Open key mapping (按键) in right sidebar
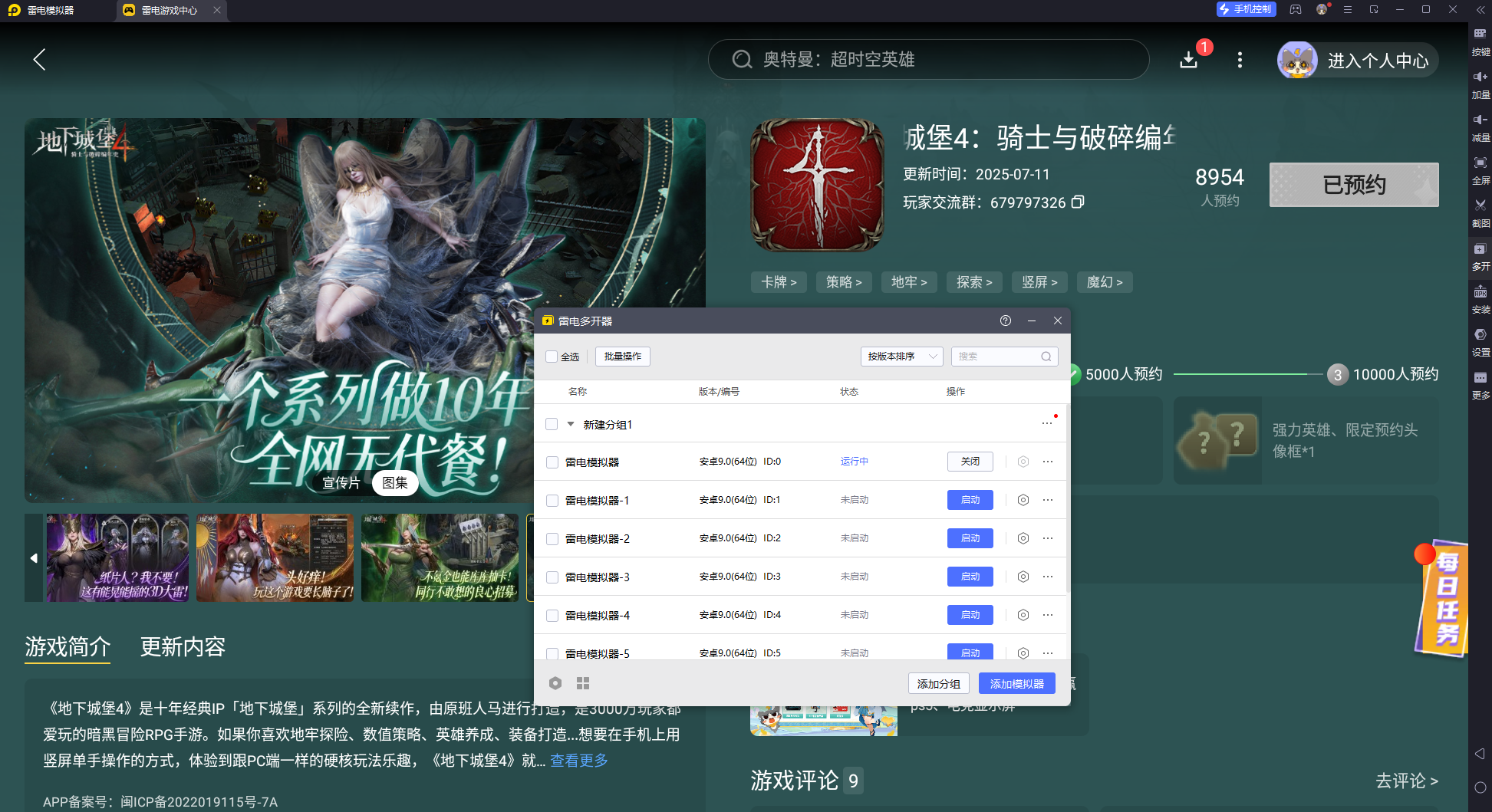Viewport: 1492px width, 812px height. (x=1480, y=41)
